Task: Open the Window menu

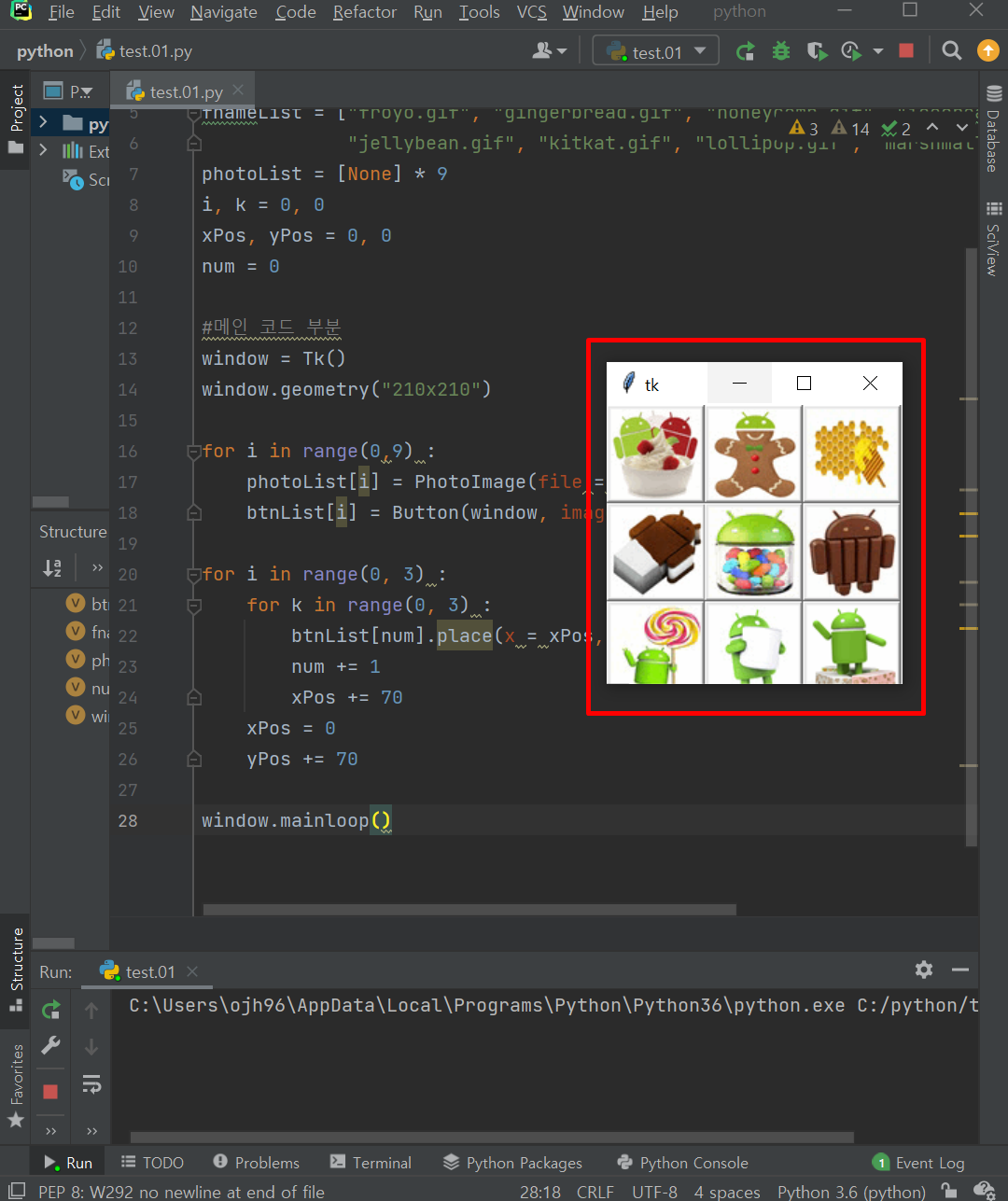Action: pyautogui.click(x=593, y=12)
